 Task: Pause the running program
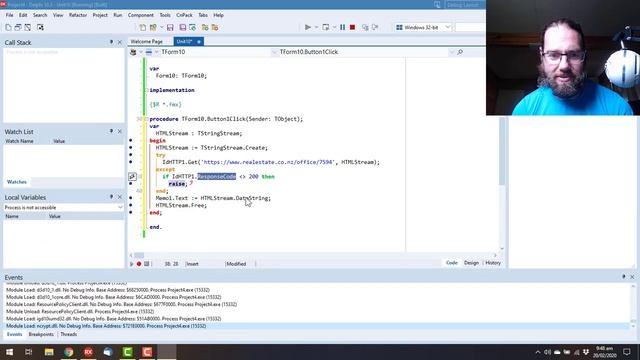click(x=342, y=27)
